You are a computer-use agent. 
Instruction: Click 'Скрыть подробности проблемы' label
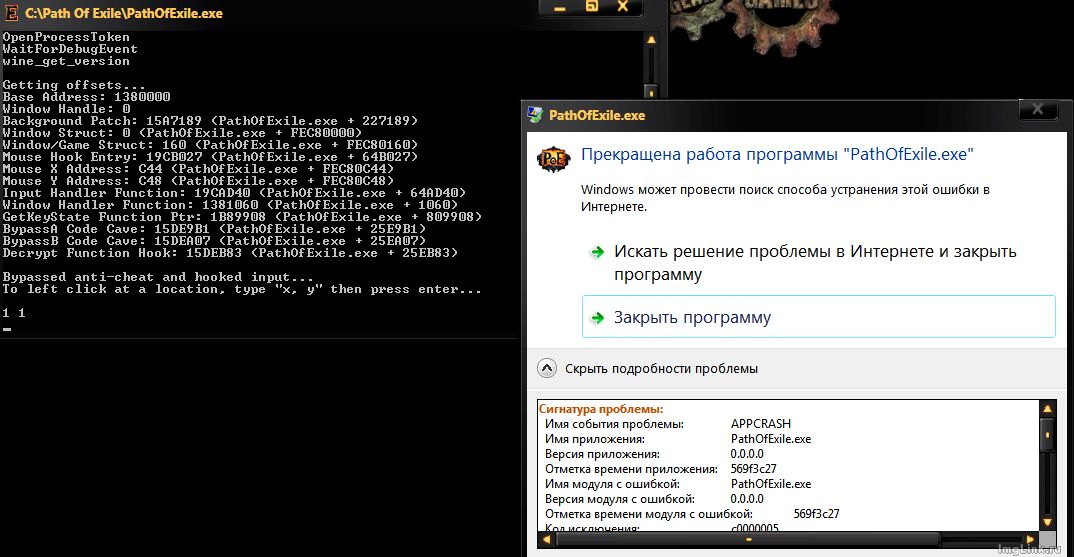tap(661, 369)
